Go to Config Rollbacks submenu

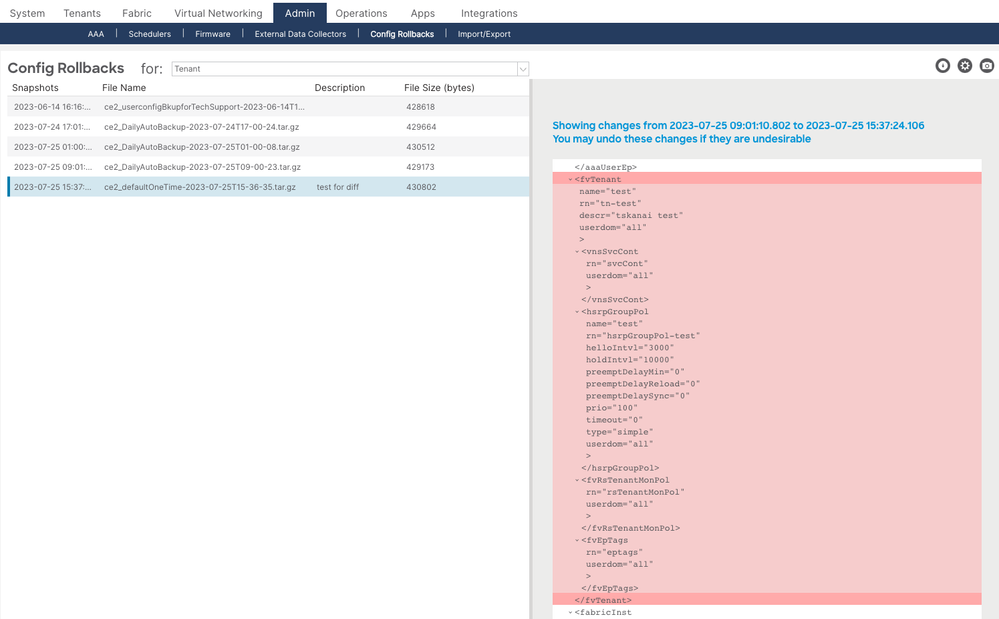point(402,34)
